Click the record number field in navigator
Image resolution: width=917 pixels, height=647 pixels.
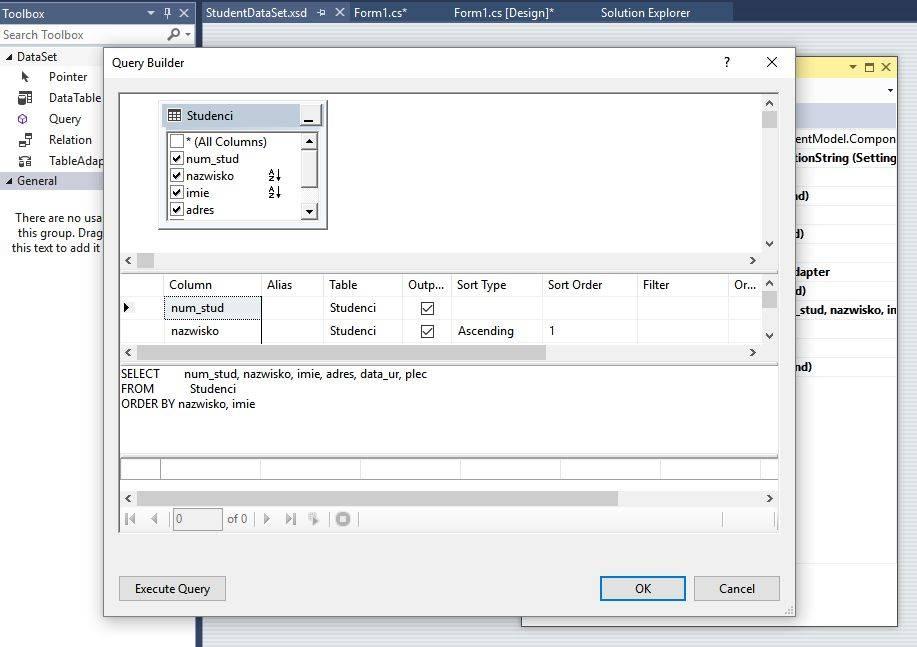[x=198, y=519]
